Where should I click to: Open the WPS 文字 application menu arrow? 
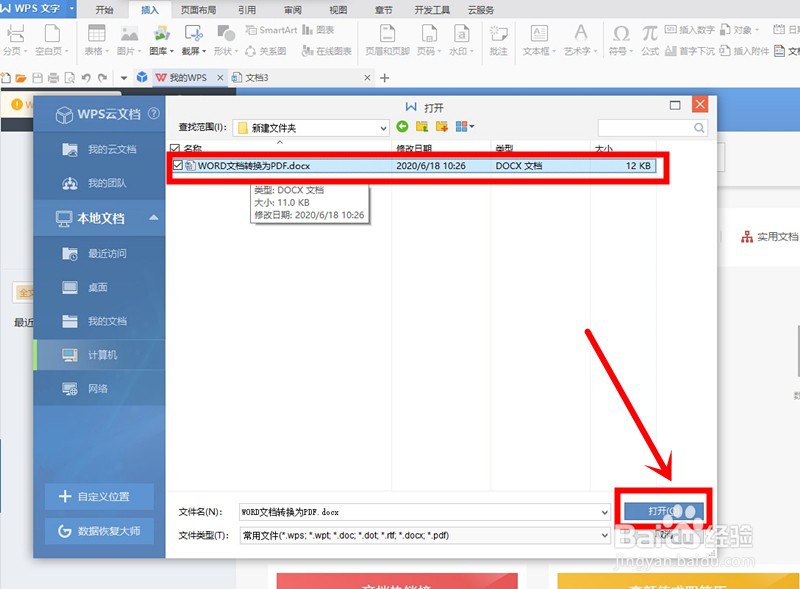click(x=71, y=8)
